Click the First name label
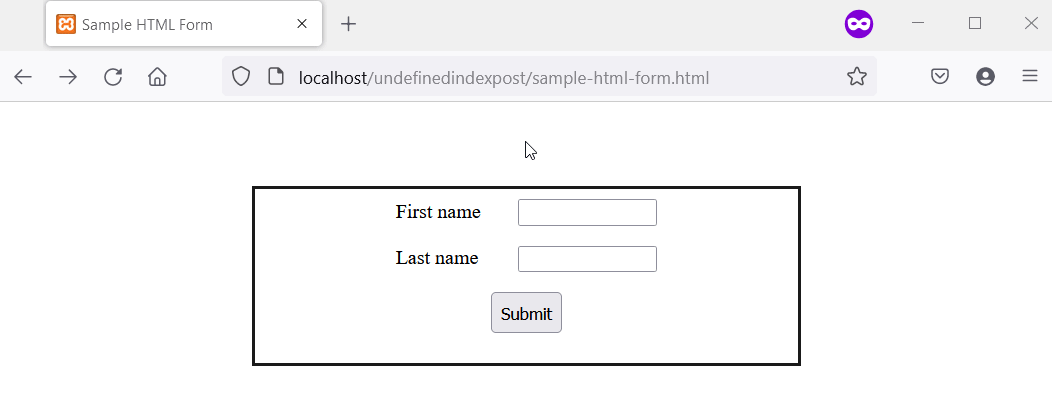 click(x=438, y=212)
